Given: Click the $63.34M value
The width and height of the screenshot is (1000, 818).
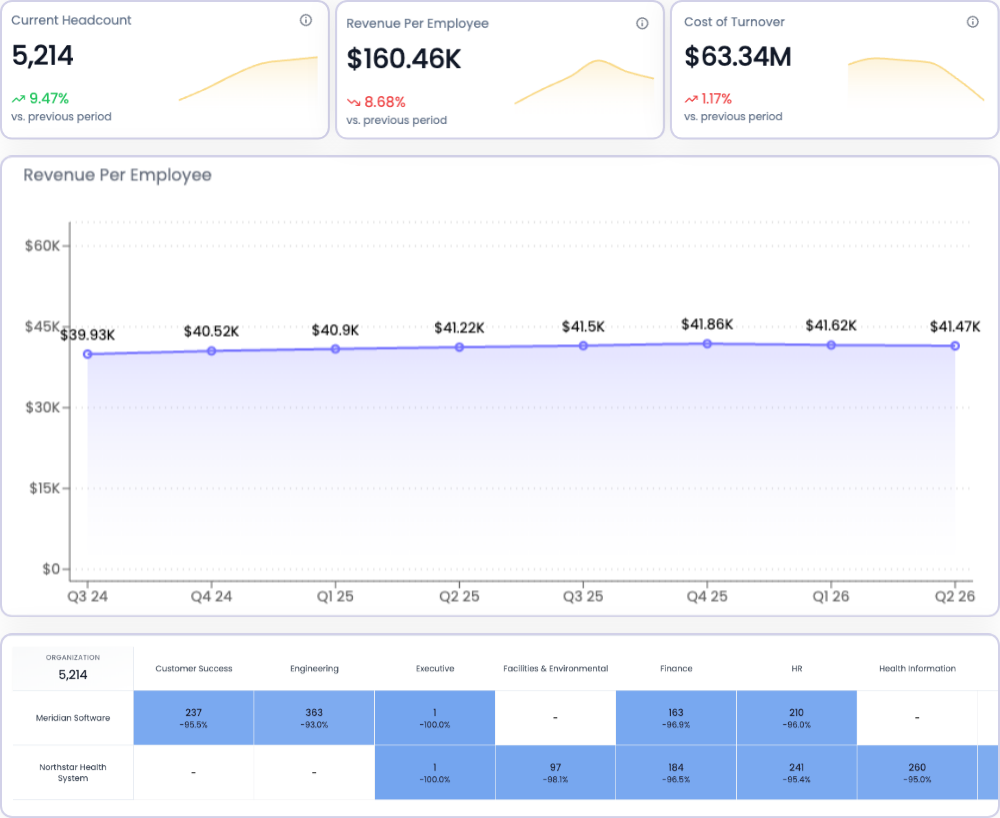Looking at the screenshot, I should pos(738,57).
